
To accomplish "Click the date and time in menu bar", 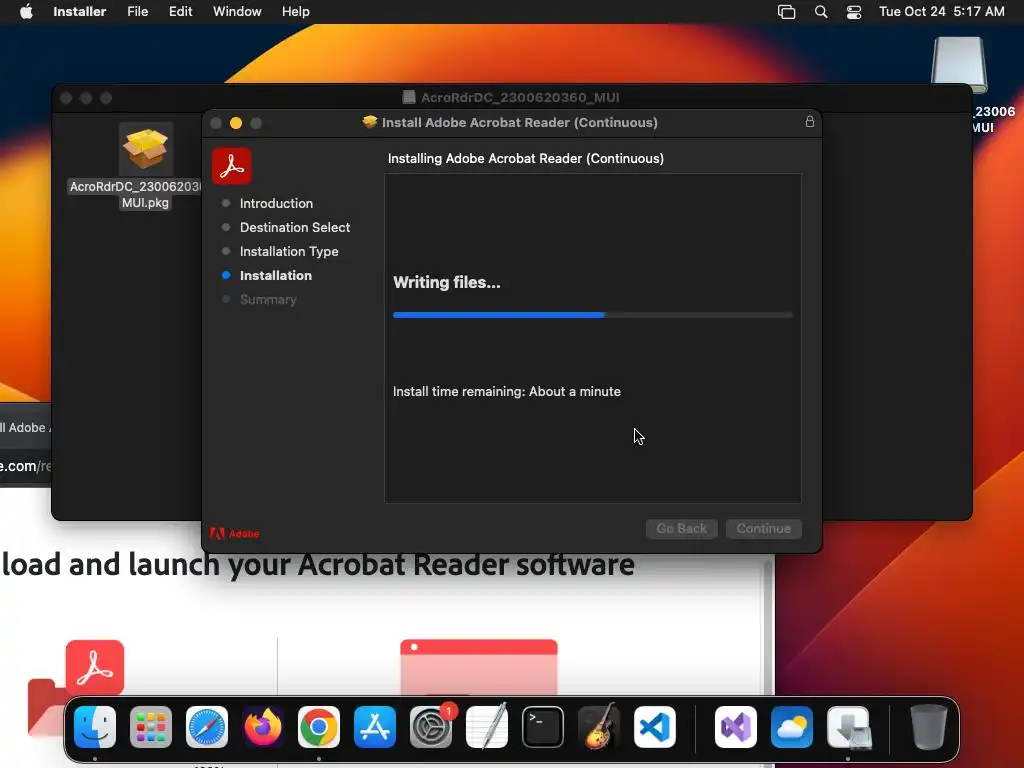I will 941,11.
